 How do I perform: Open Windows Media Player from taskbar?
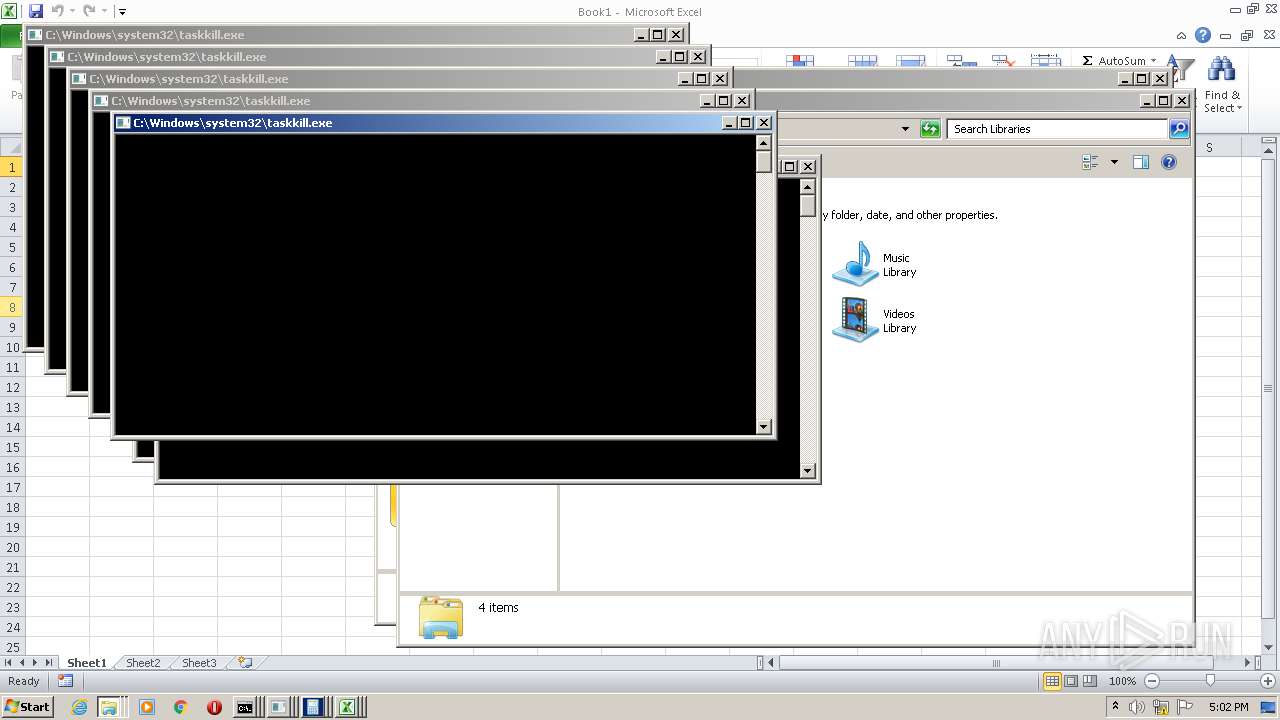click(147, 707)
